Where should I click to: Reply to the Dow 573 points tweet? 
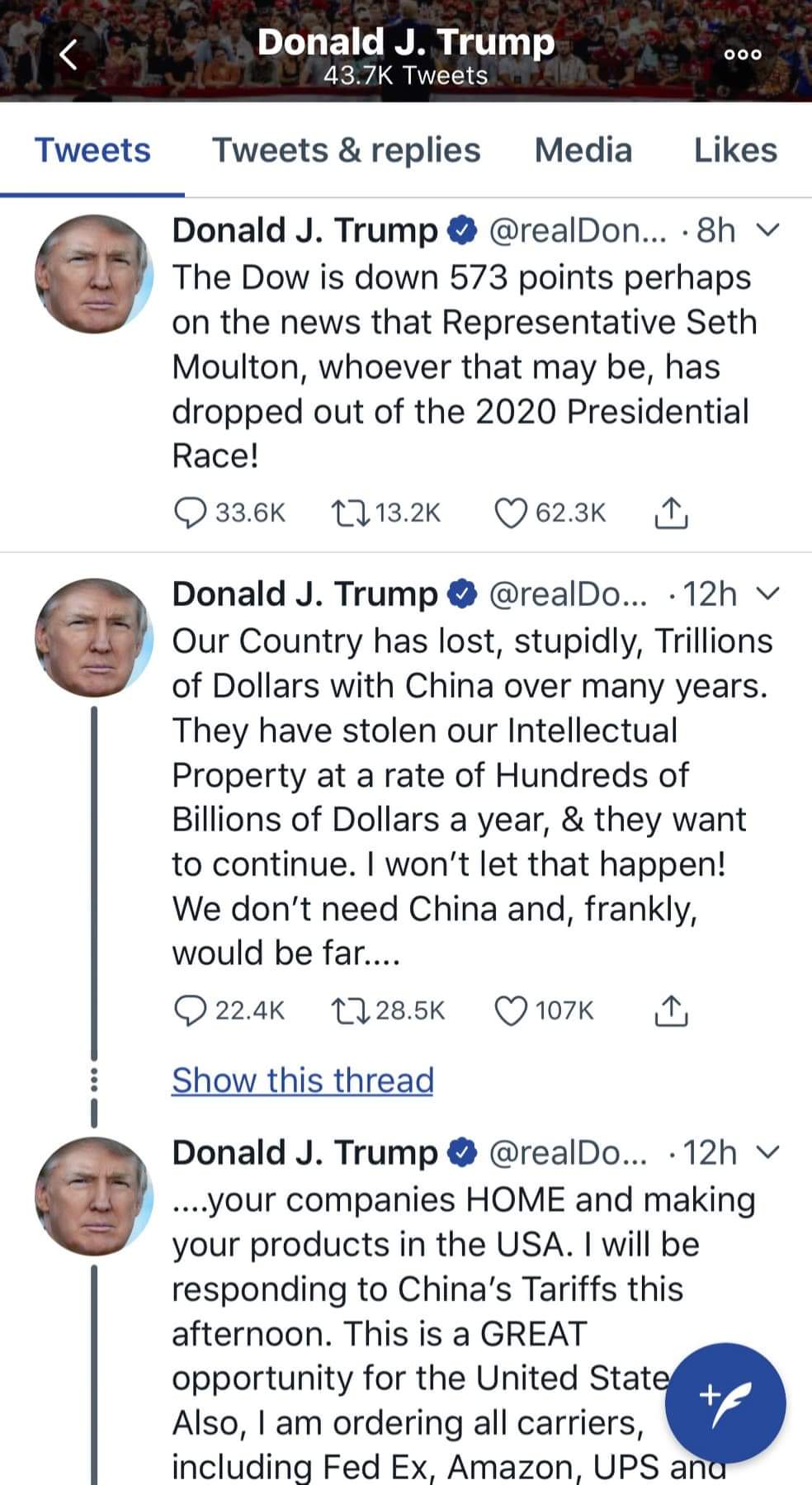pos(191,513)
